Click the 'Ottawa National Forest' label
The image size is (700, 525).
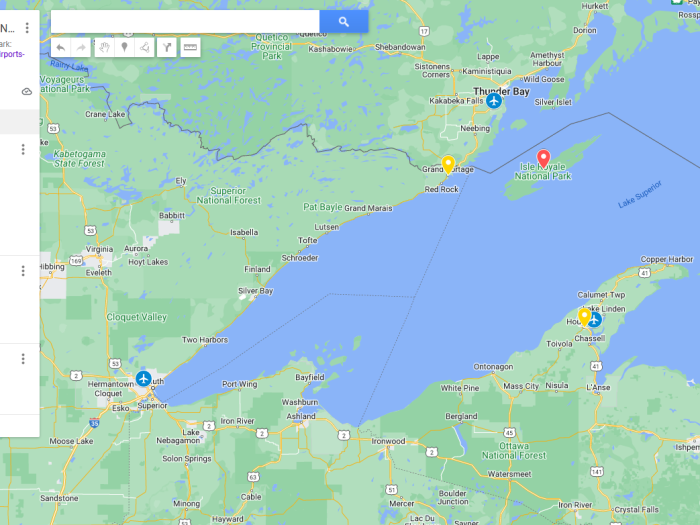[514, 451]
